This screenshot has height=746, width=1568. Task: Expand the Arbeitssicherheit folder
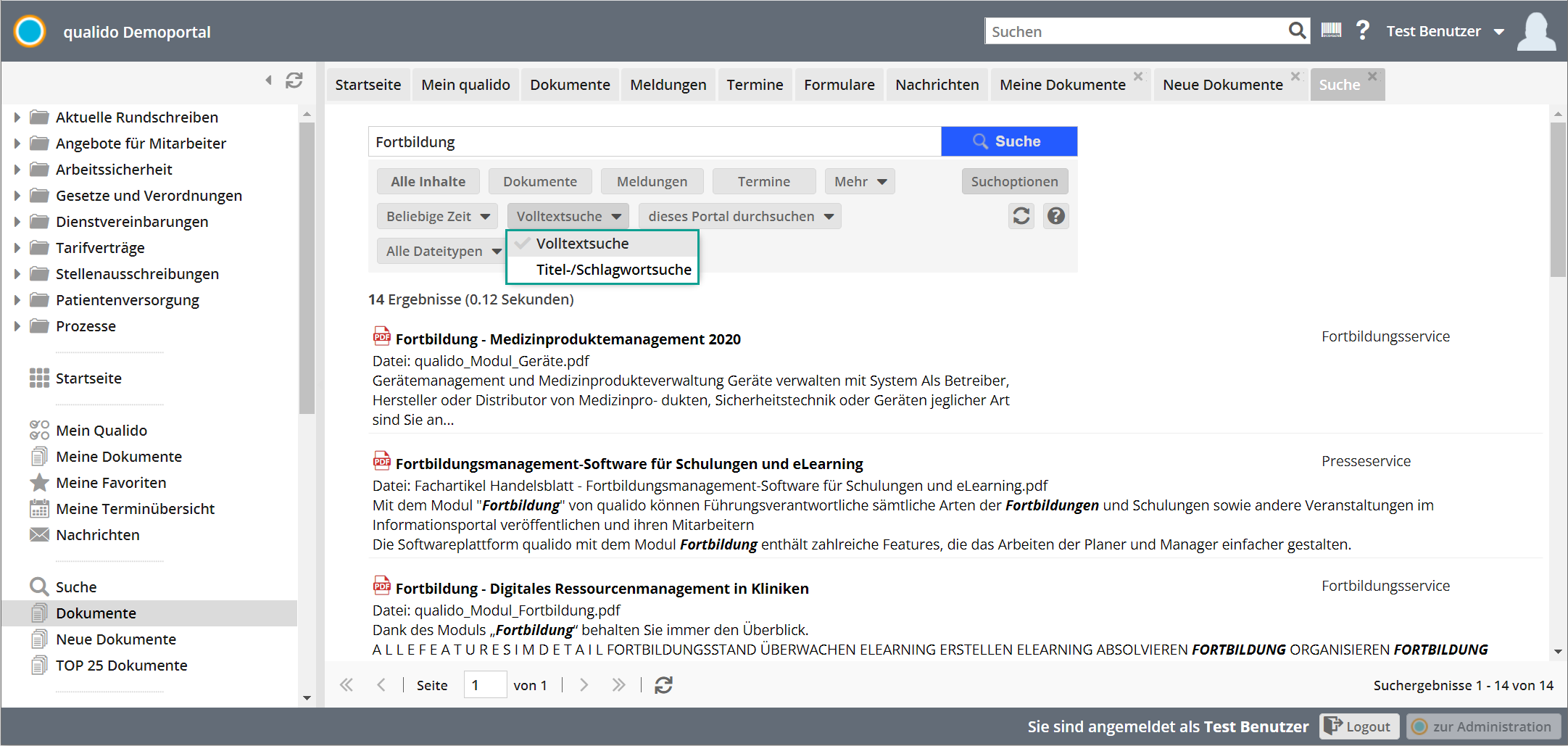(x=17, y=170)
